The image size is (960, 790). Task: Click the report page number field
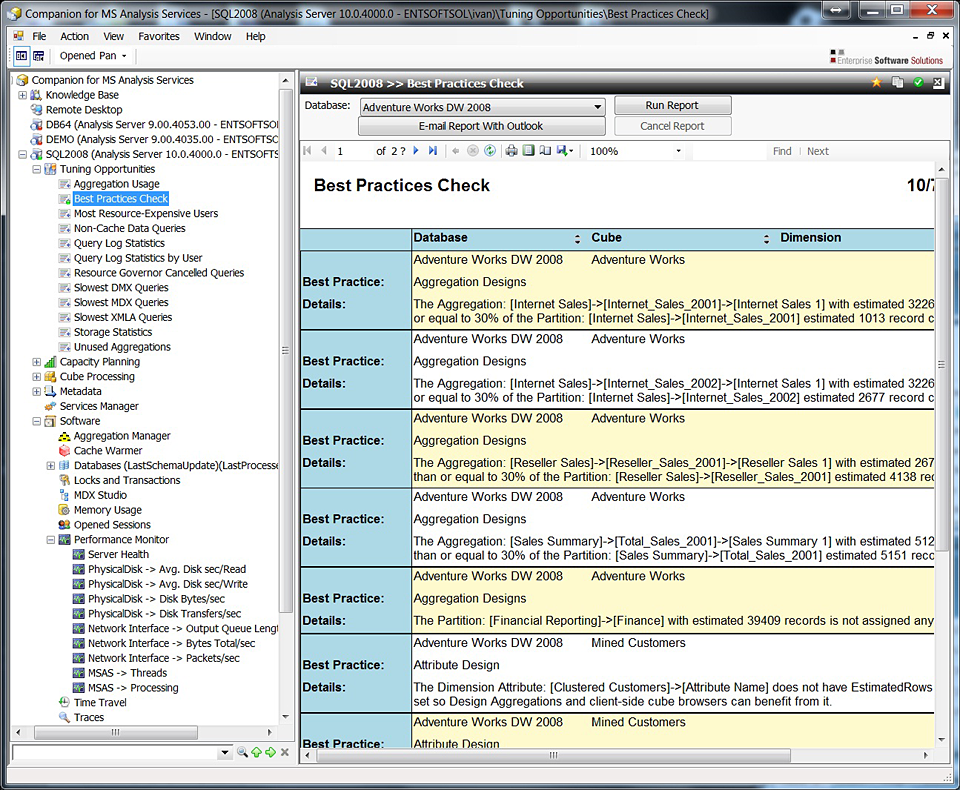353,151
